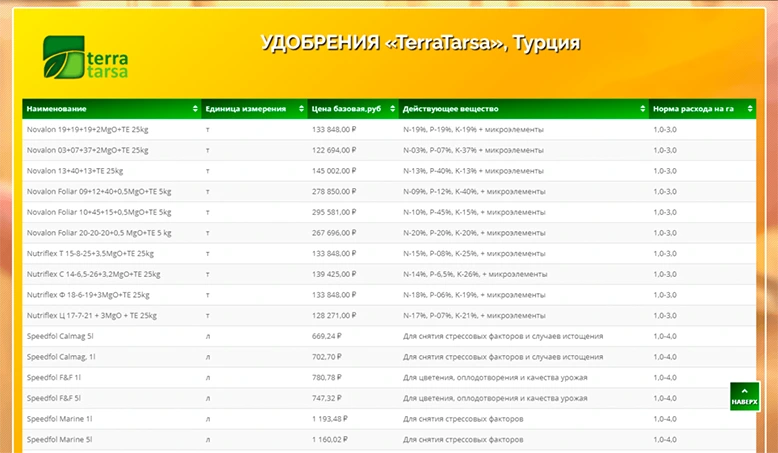Click price 128 271,00 ₽
The height and width of the screenshot is (453, 778).
click(x=334, y=316)
